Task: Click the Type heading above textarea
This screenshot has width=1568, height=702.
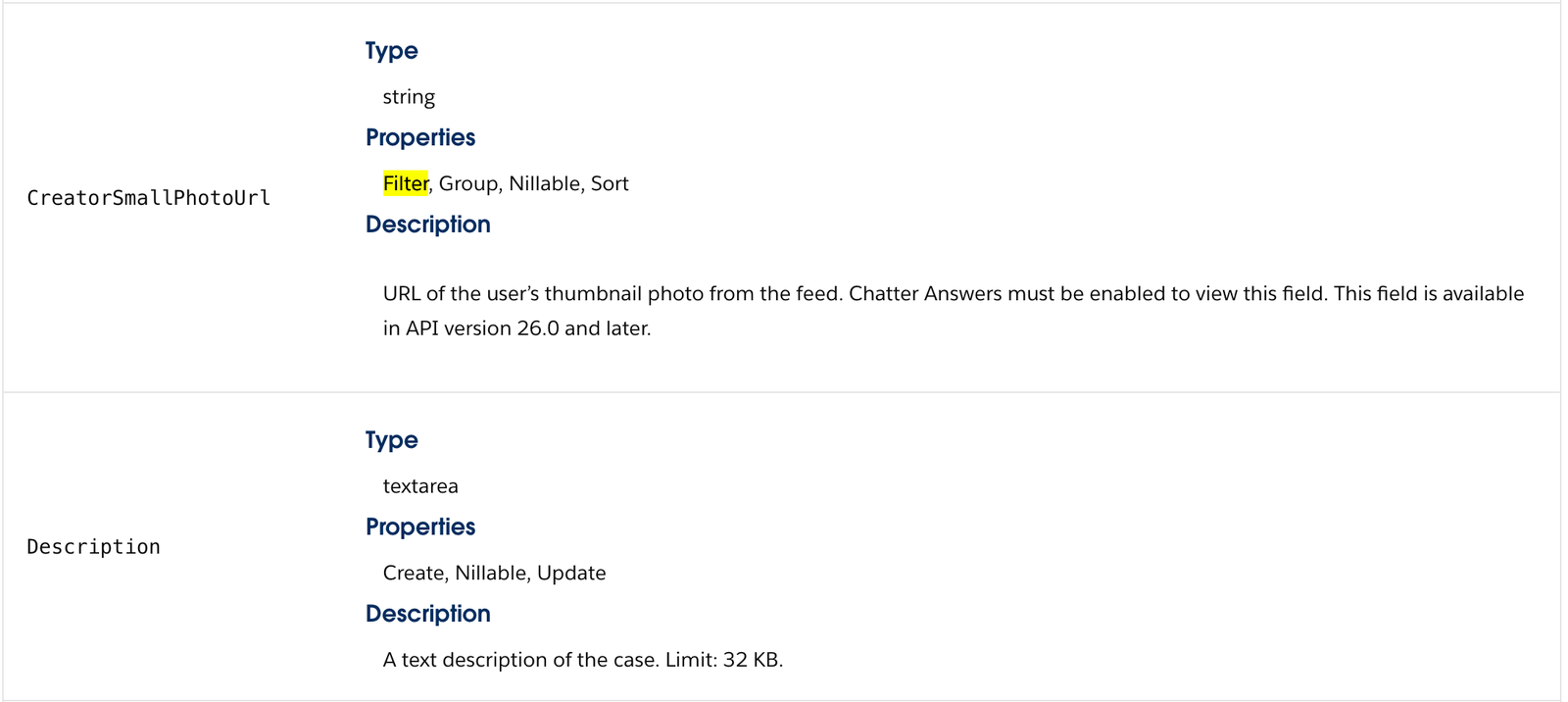Action: click(391, 440)
